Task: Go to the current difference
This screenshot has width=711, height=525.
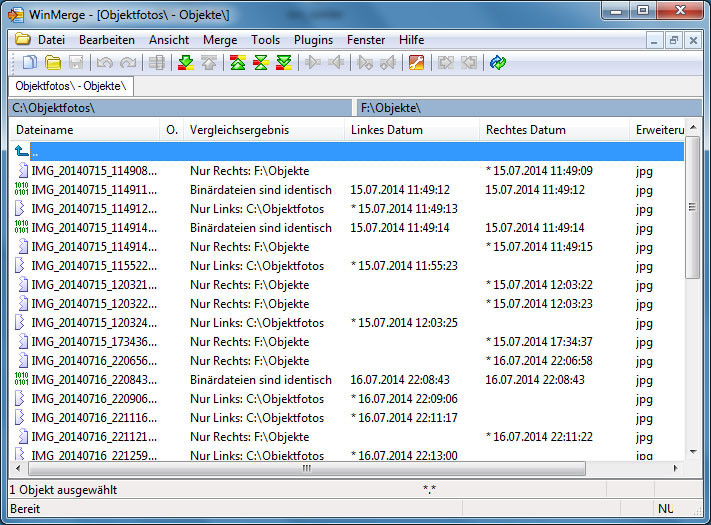Action: [261, 62]
